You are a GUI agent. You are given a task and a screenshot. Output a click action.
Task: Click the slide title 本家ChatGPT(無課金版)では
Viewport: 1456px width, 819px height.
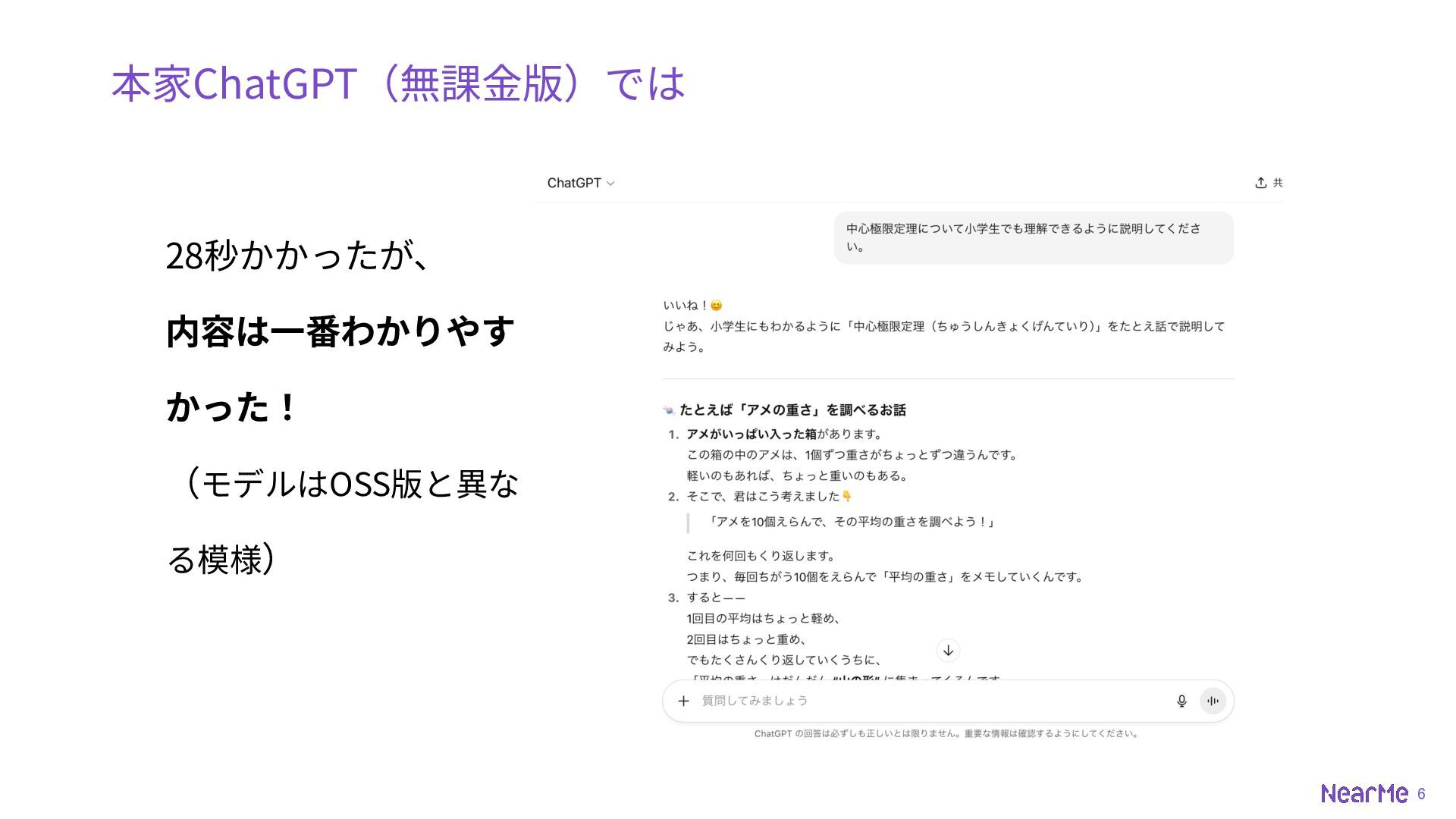pyautogui.click(x=398, y=83)
